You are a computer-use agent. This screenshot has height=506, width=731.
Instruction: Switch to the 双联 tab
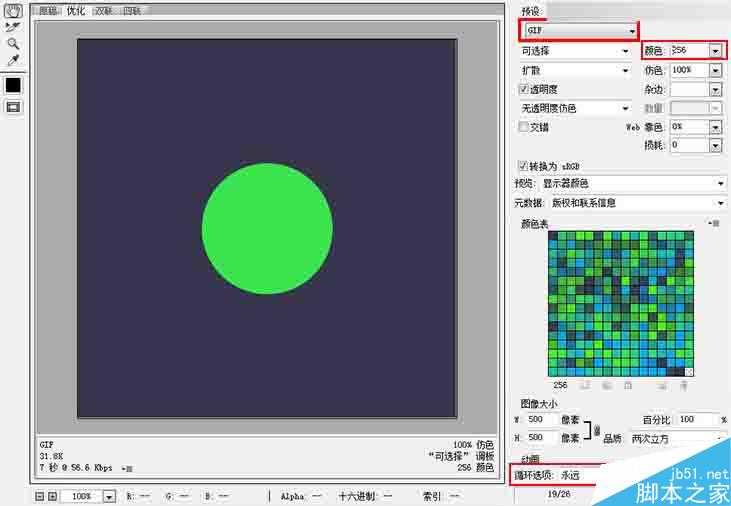[103, 11]
